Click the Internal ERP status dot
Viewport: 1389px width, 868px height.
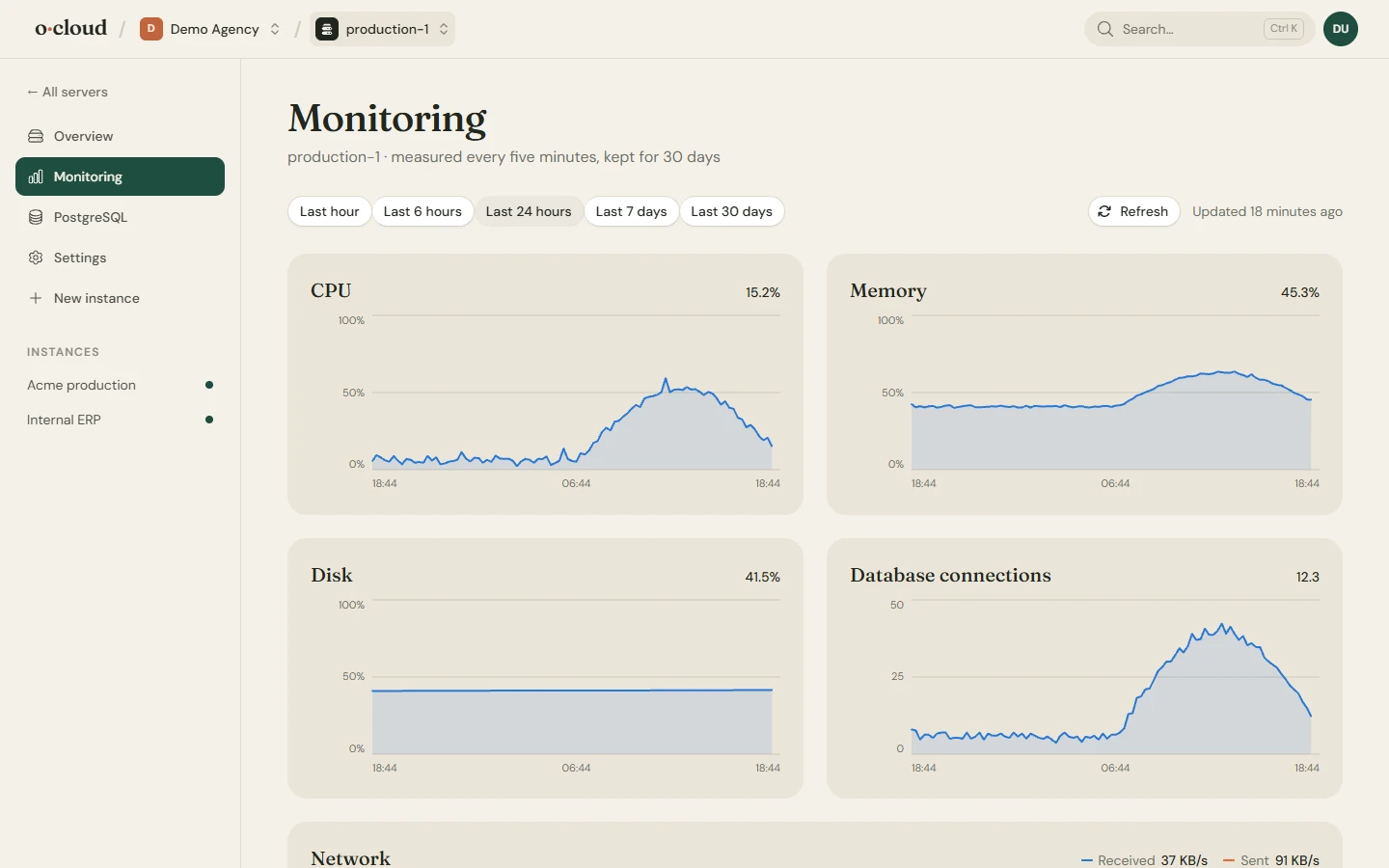pos(209,420)
